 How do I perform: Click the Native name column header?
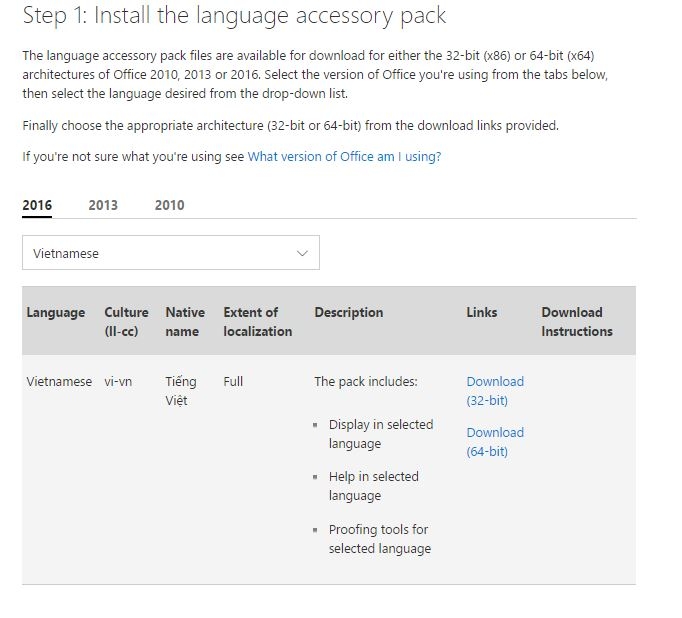click(185, 322)
